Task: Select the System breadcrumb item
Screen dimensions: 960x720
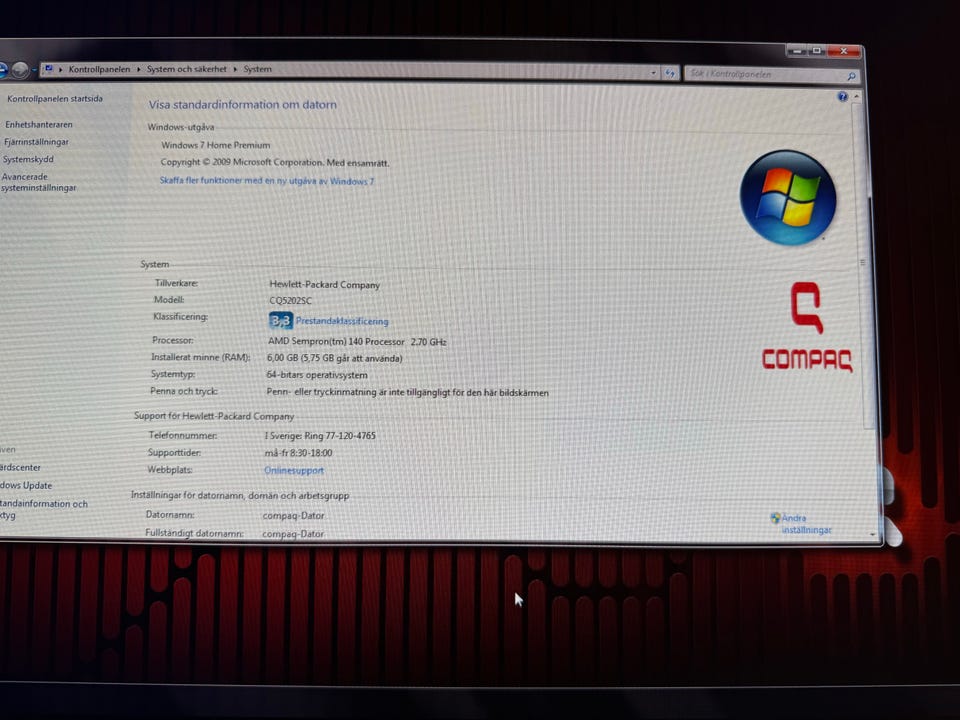Action: click(257, 69)
